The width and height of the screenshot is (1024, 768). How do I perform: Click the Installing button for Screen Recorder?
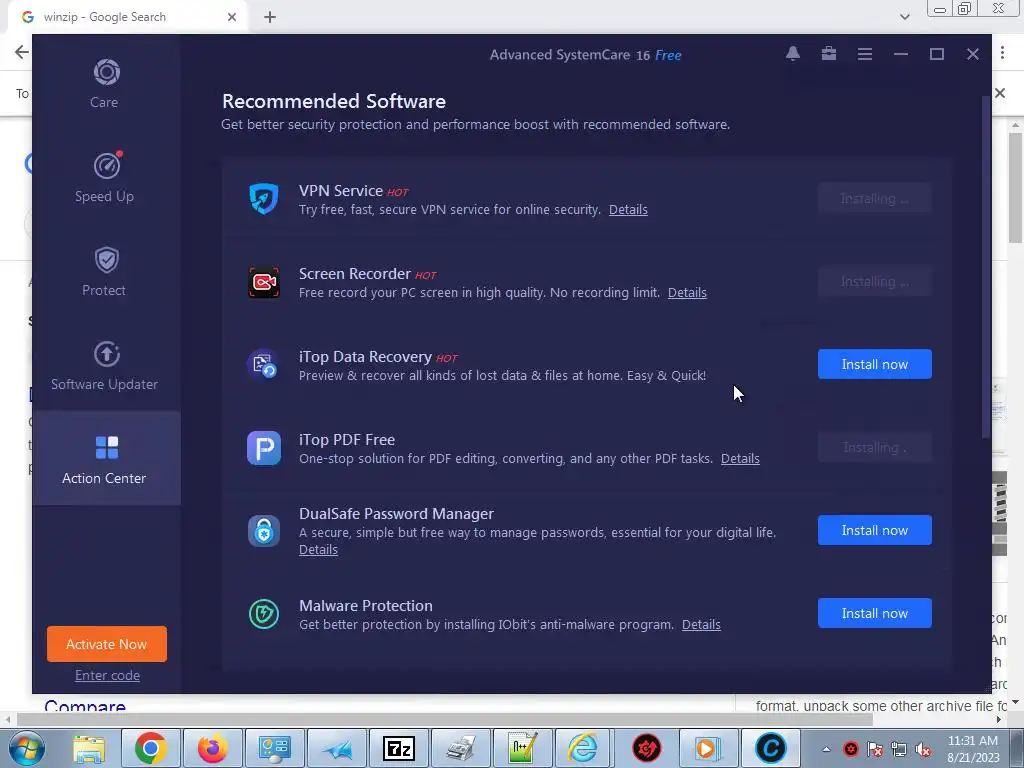point(874,281)
